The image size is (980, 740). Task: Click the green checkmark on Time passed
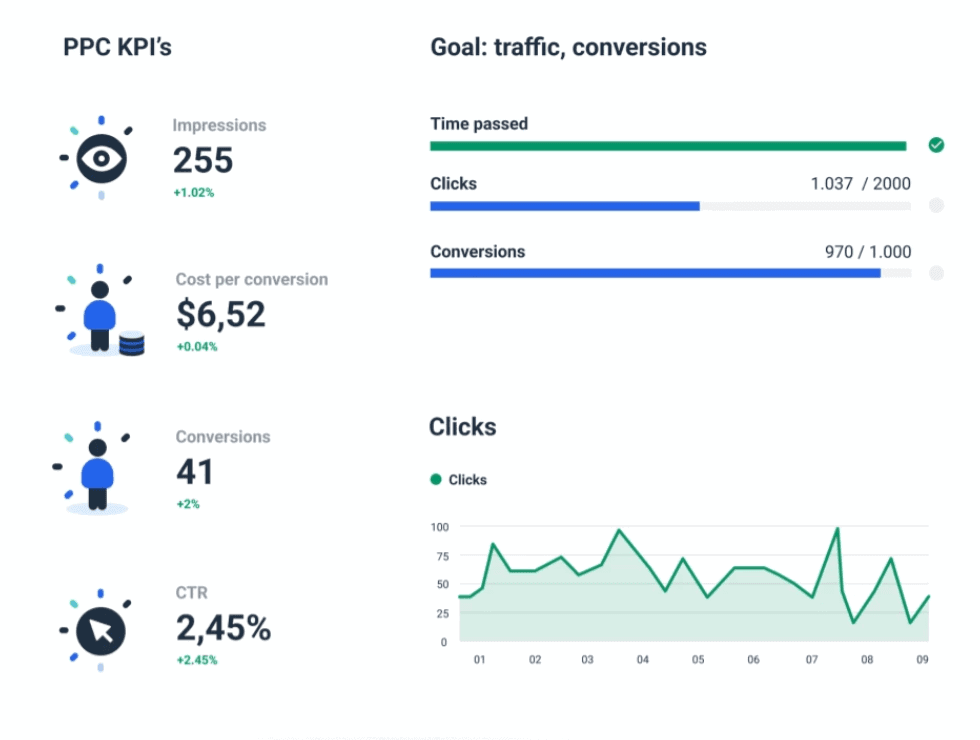tap(937, 145)
